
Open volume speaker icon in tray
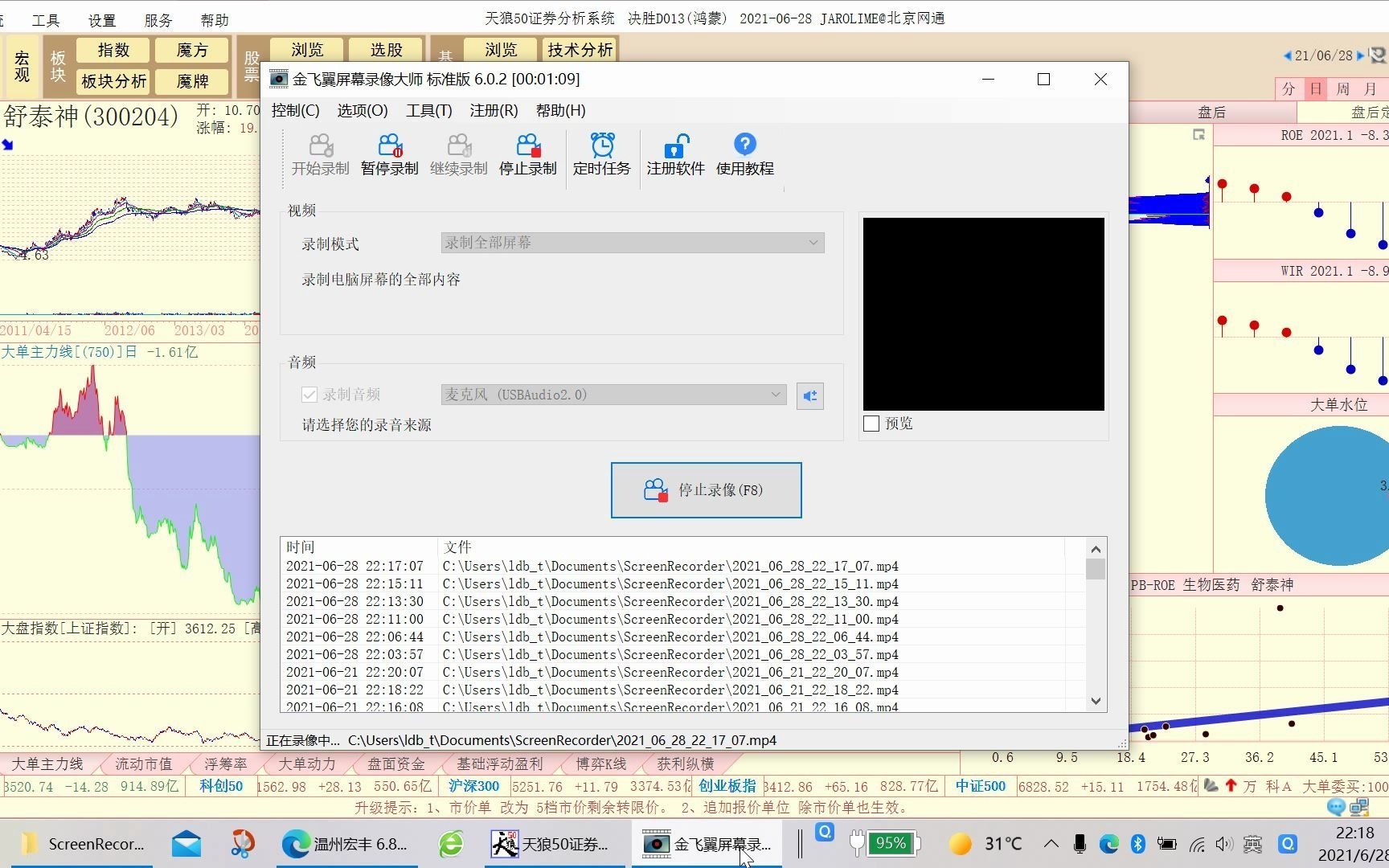(x=1223, y=843)
